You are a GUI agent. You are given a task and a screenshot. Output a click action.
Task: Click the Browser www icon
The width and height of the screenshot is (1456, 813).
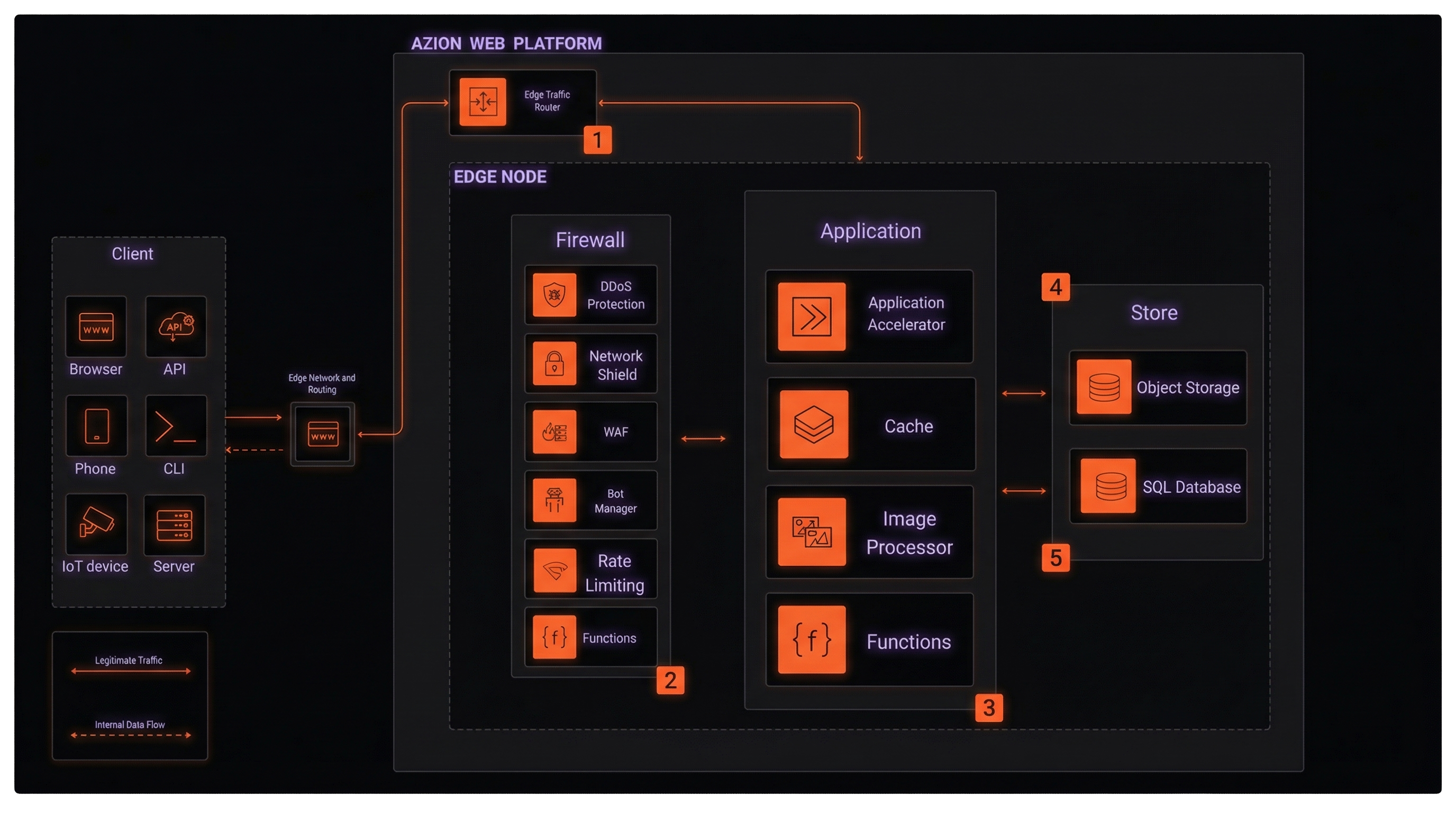point(96,327)
